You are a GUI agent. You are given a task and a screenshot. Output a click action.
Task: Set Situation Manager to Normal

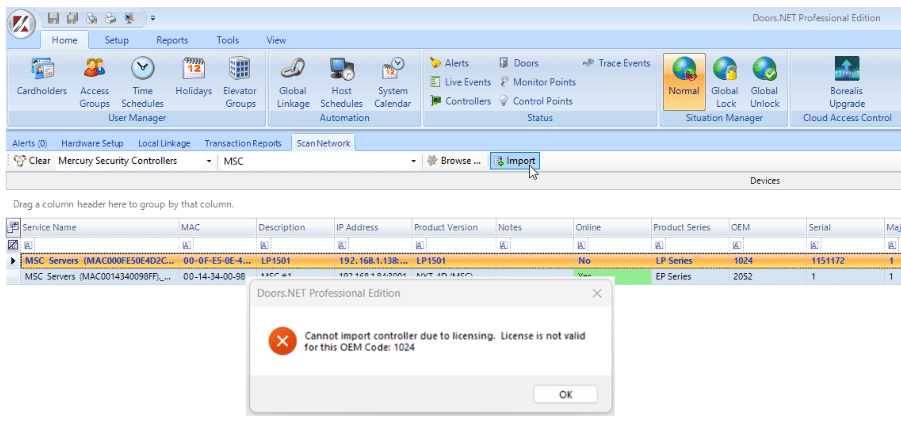(x=684, y=78)
